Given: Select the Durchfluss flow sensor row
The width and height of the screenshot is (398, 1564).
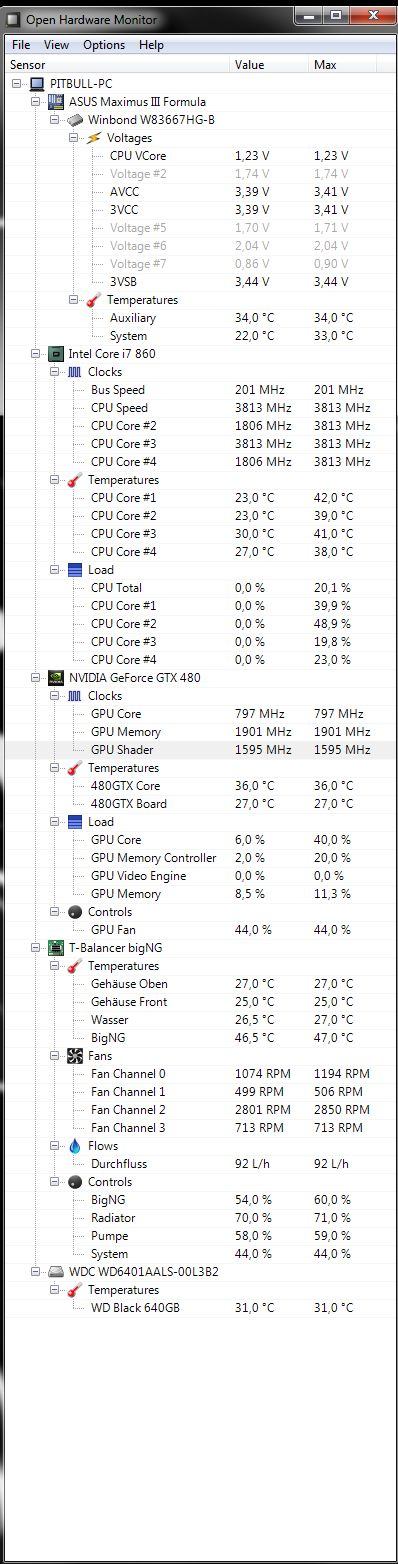Looking at the screenshot, I should (x=199, y=1164).
